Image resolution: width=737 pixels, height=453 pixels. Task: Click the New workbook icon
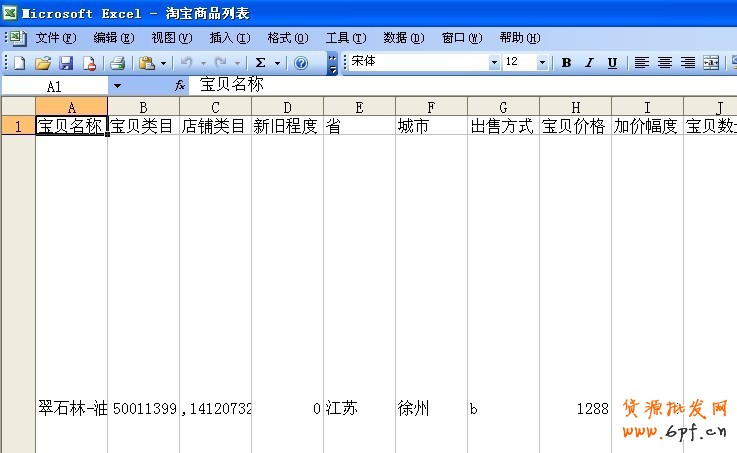pyautogui.click(x=19, y=63)
